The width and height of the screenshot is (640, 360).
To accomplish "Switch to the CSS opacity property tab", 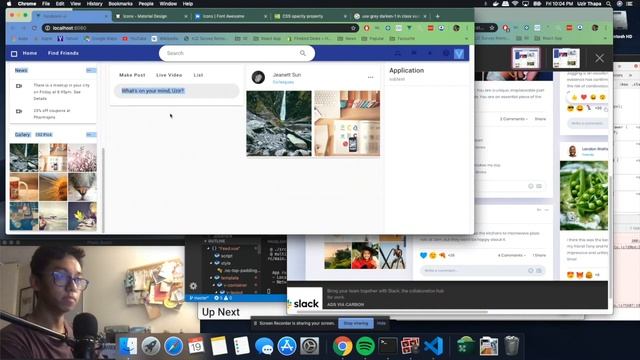I will point(310,16).
